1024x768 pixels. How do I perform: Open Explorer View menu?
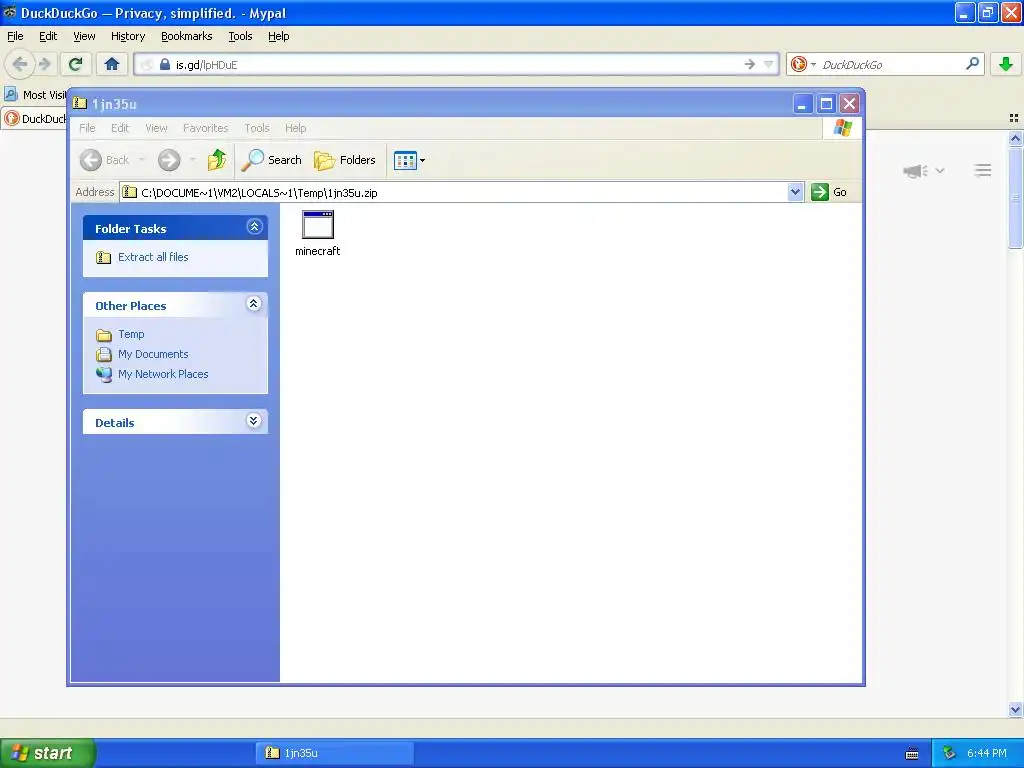point(156,128)
